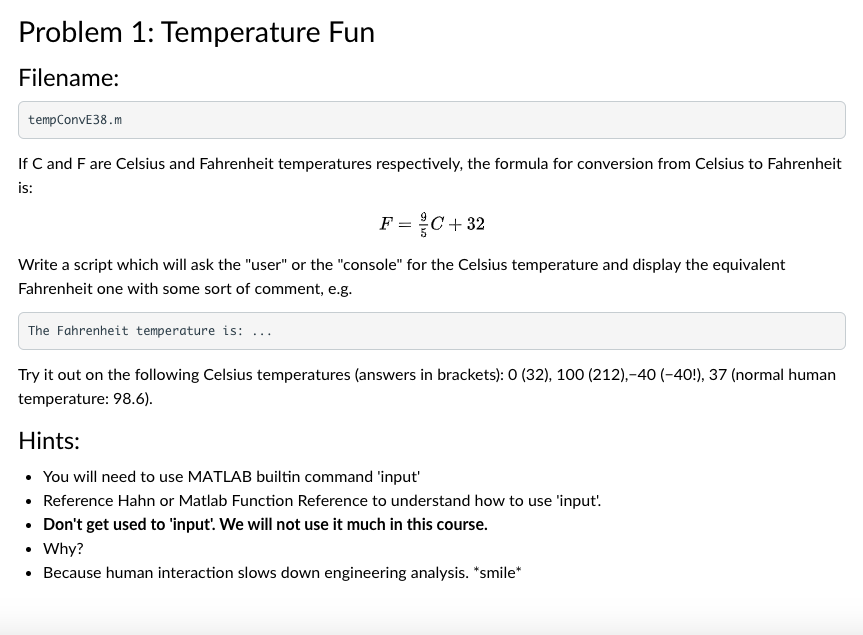The height and width of the screenshot is (635, 863).
Task: Click the "Hints:" subheading
Action: (x=49, y=441)
